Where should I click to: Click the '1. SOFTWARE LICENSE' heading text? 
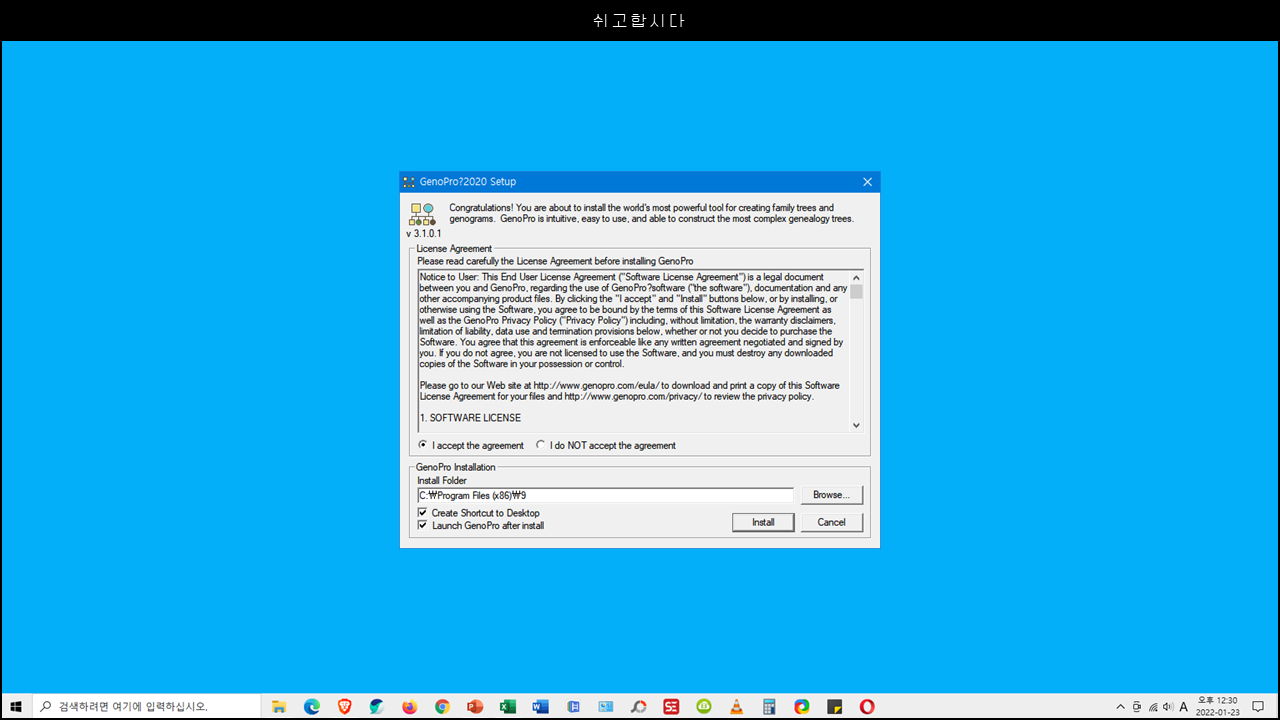(x=470, y=418)
